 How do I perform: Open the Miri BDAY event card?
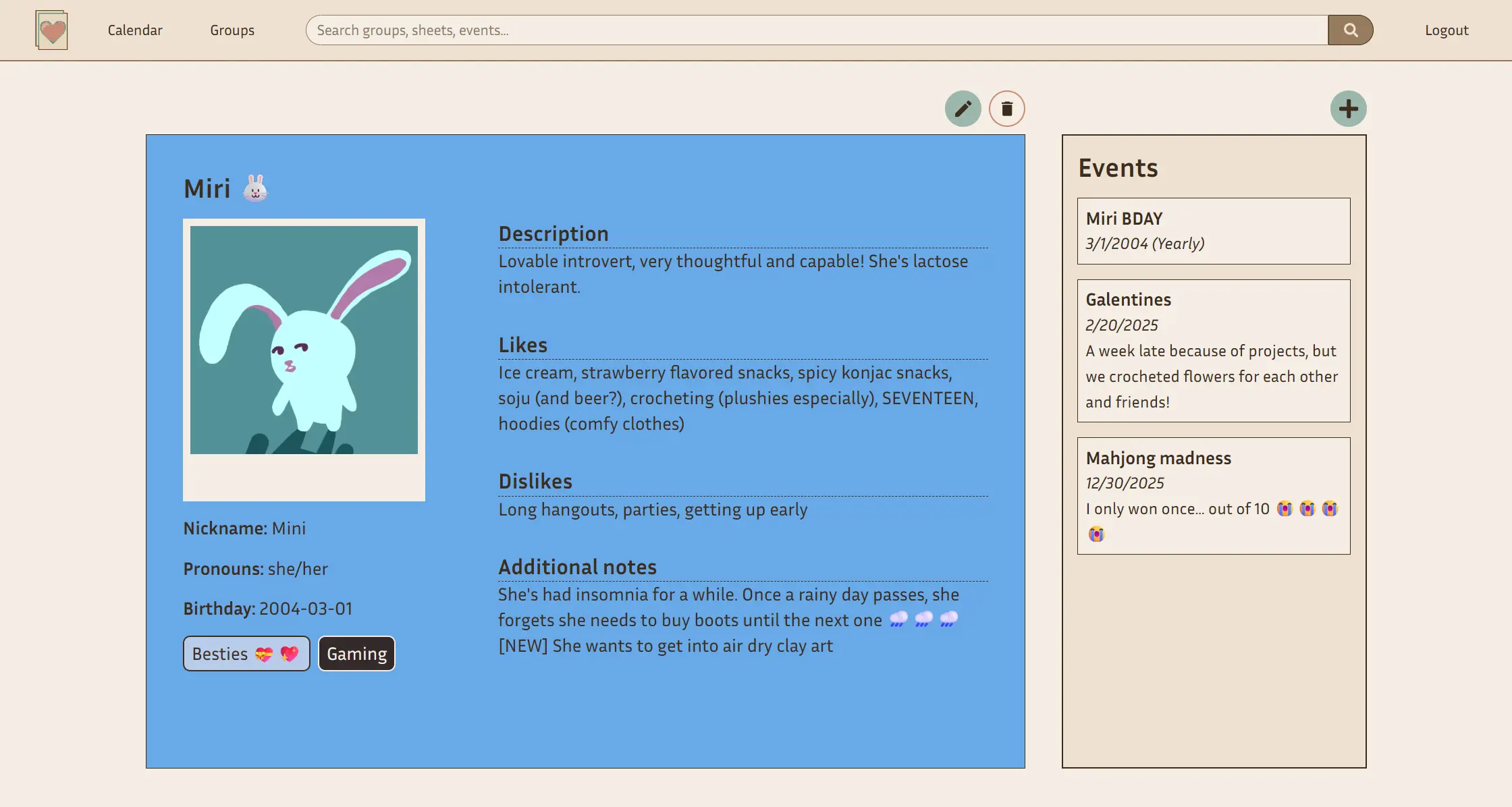(1213, 230)
